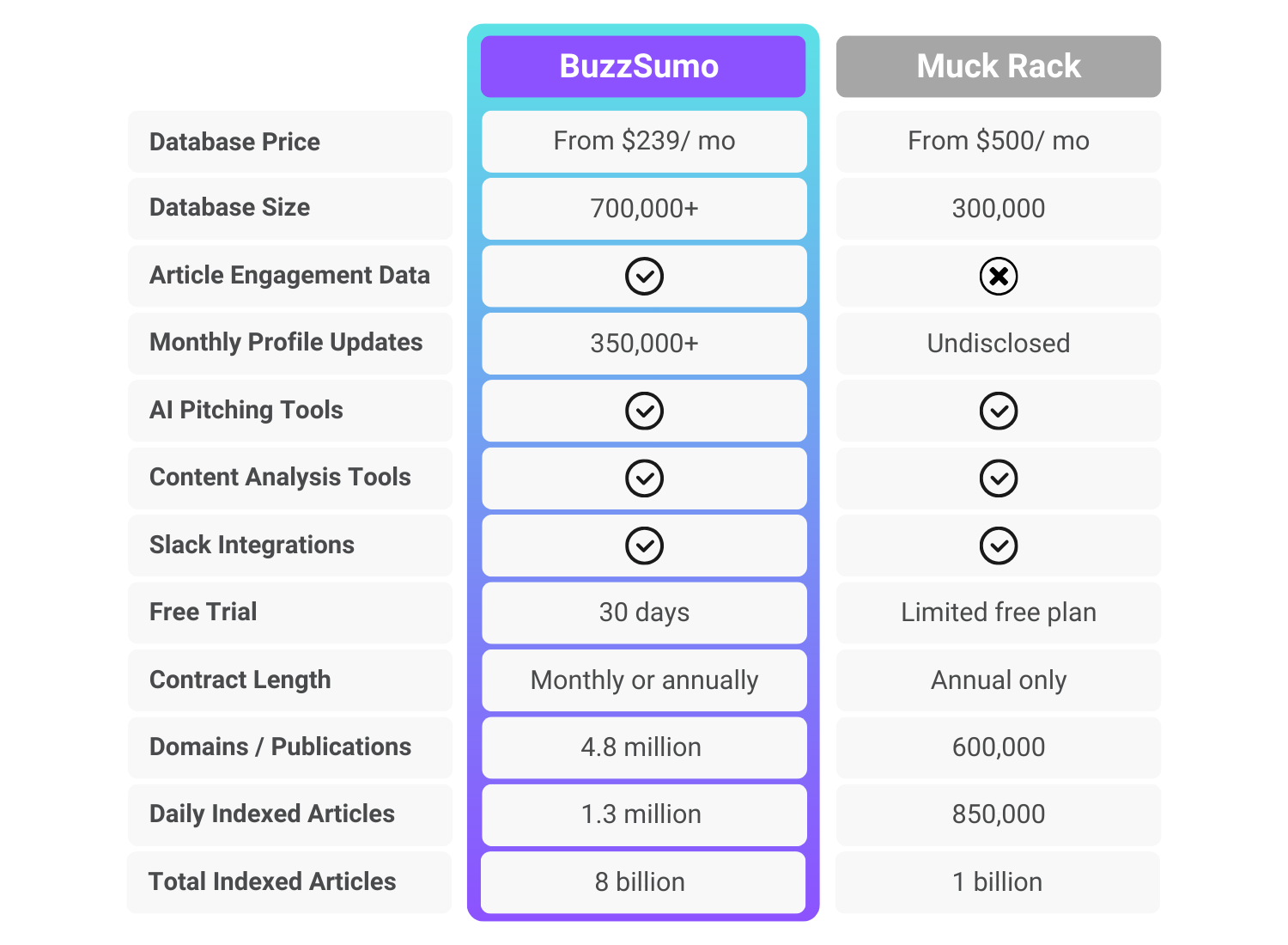This screenshot has height=945, width=1288.
Task: Click the Muck Rack AI Pitching Tools checkmark
Action: pos(998,411)
